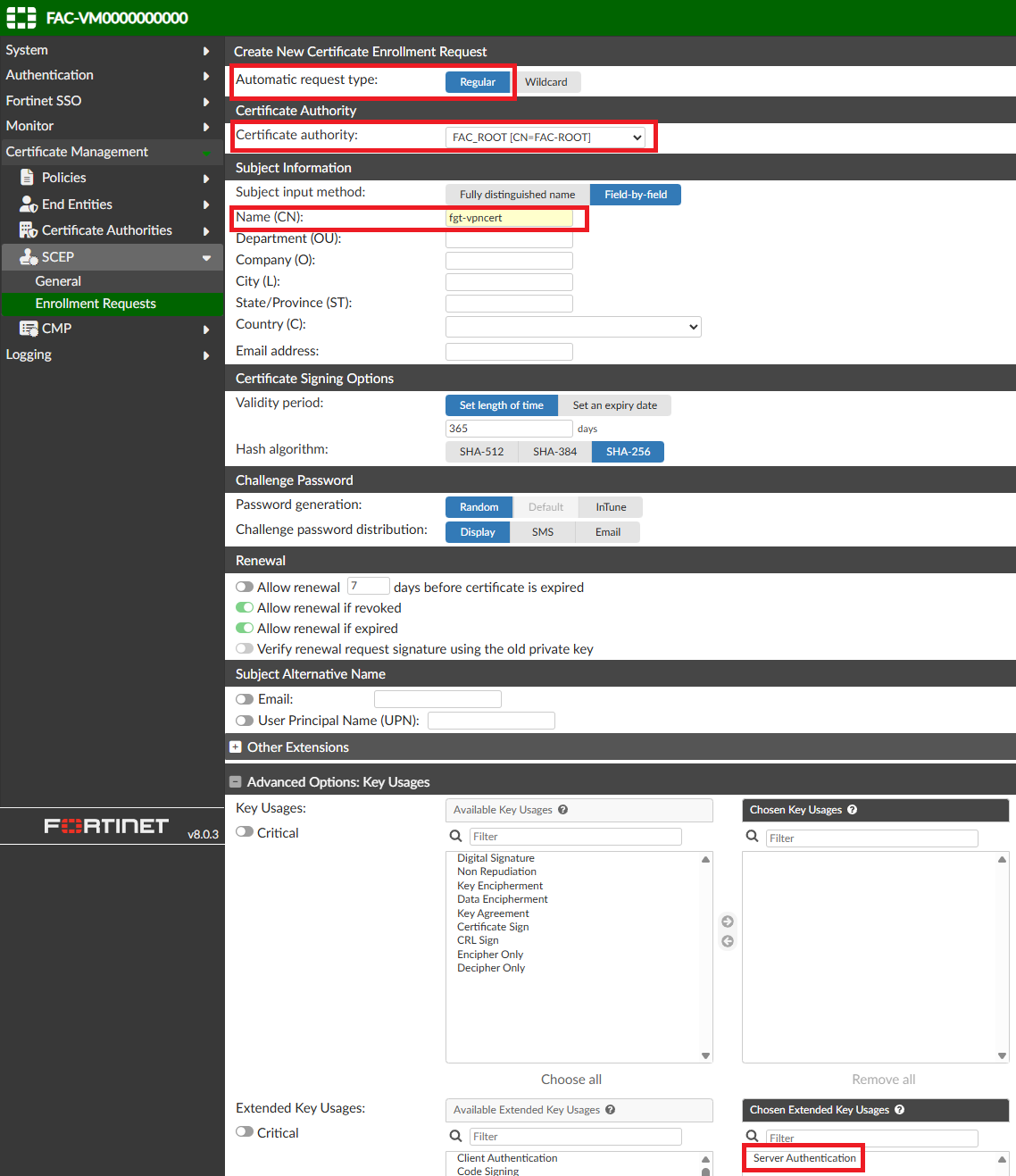This screenshot has width=1016, height=1176.
Task: Select Regular request type
Action: tap(478, 82)
